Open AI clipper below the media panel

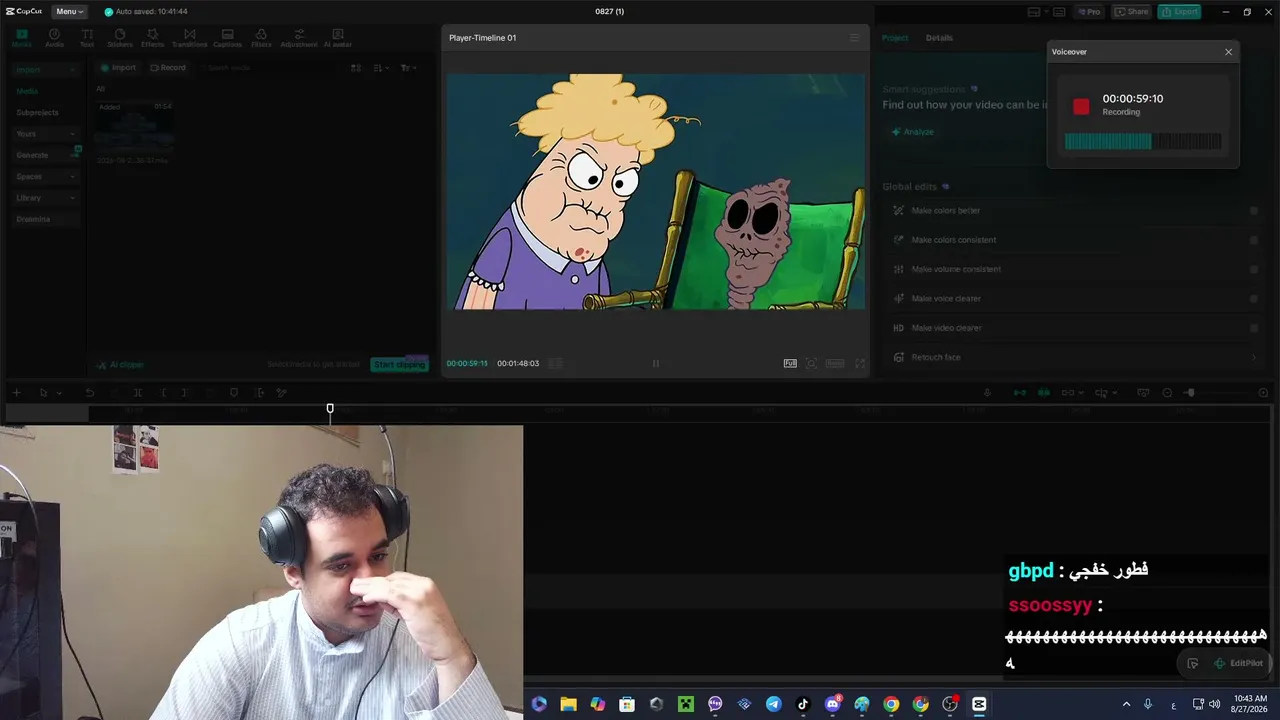pos(120,365)
